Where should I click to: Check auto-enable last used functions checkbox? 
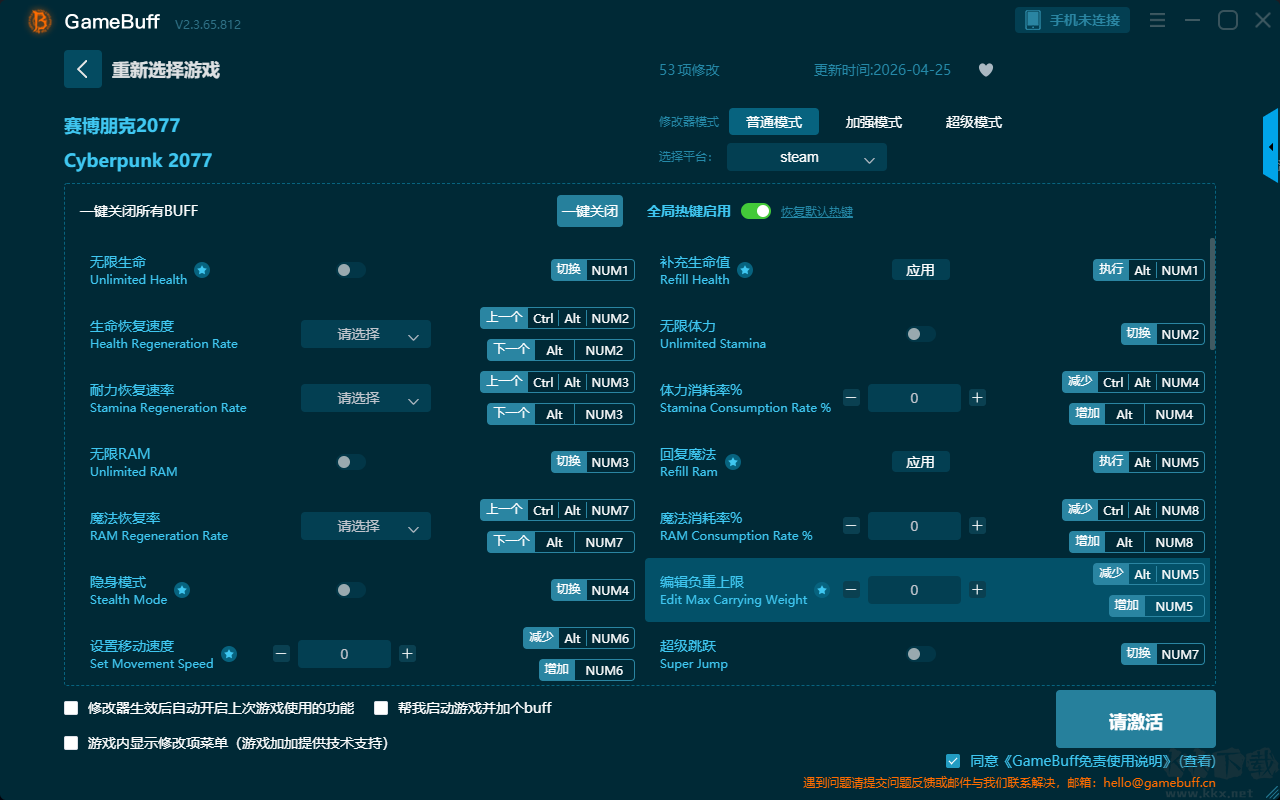[x=71, y=708]
